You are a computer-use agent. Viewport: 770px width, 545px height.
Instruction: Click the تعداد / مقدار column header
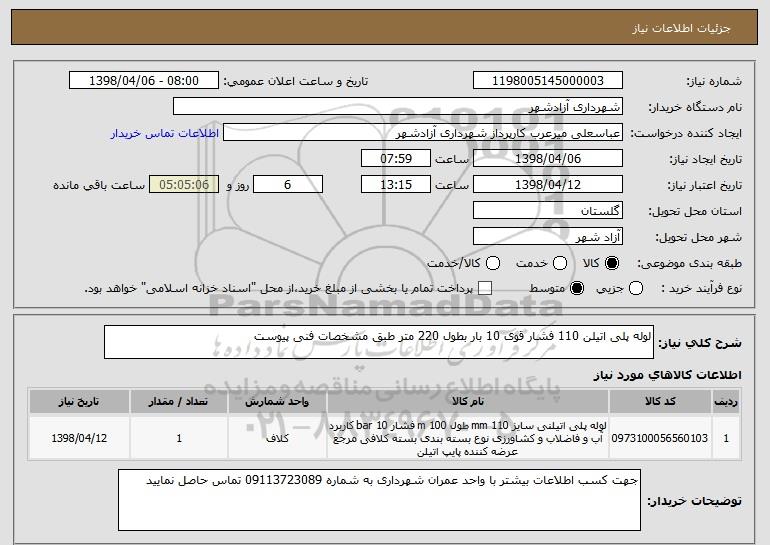click(x=179, y=402)
